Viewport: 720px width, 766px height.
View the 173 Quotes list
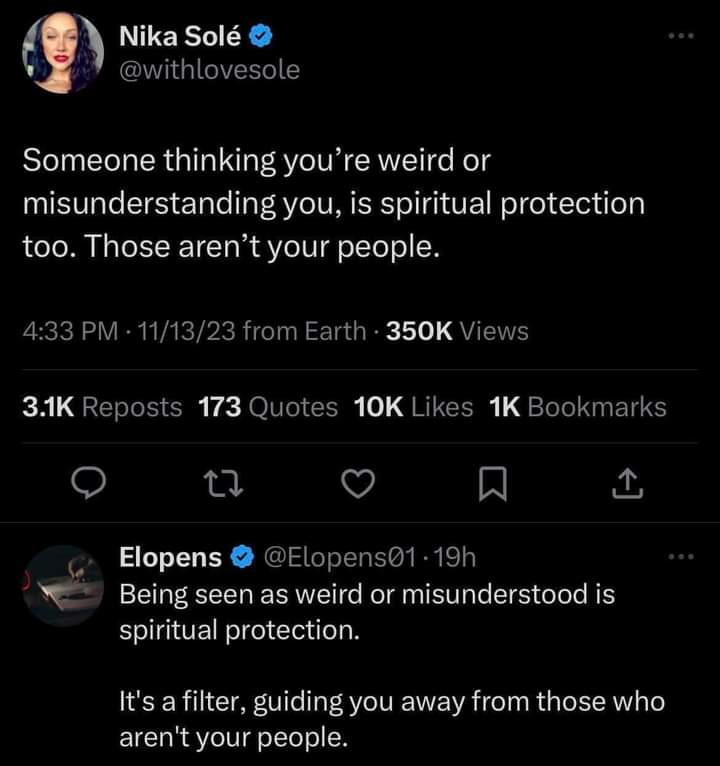[268, 407]
